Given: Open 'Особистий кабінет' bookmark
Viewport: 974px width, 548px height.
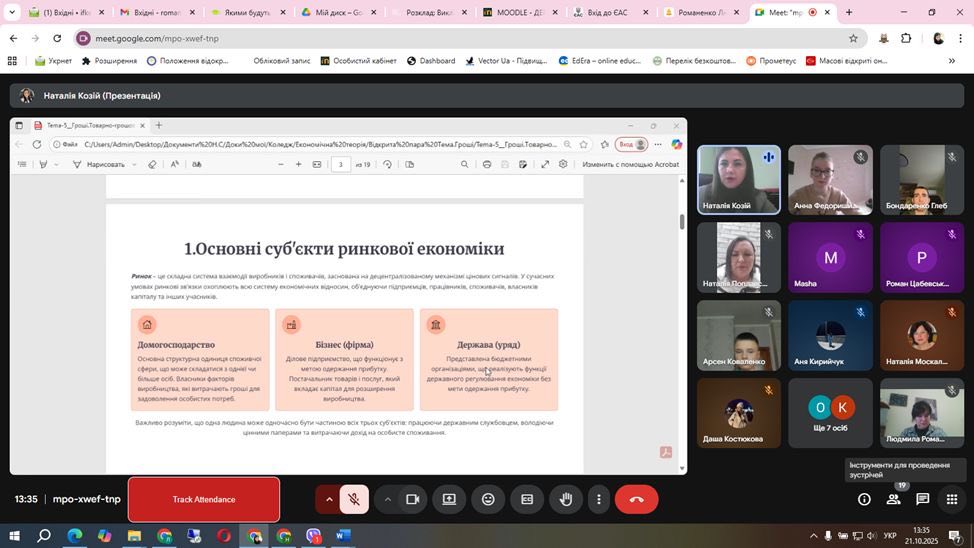Looking at the screenshot, I should click(358, 61).
